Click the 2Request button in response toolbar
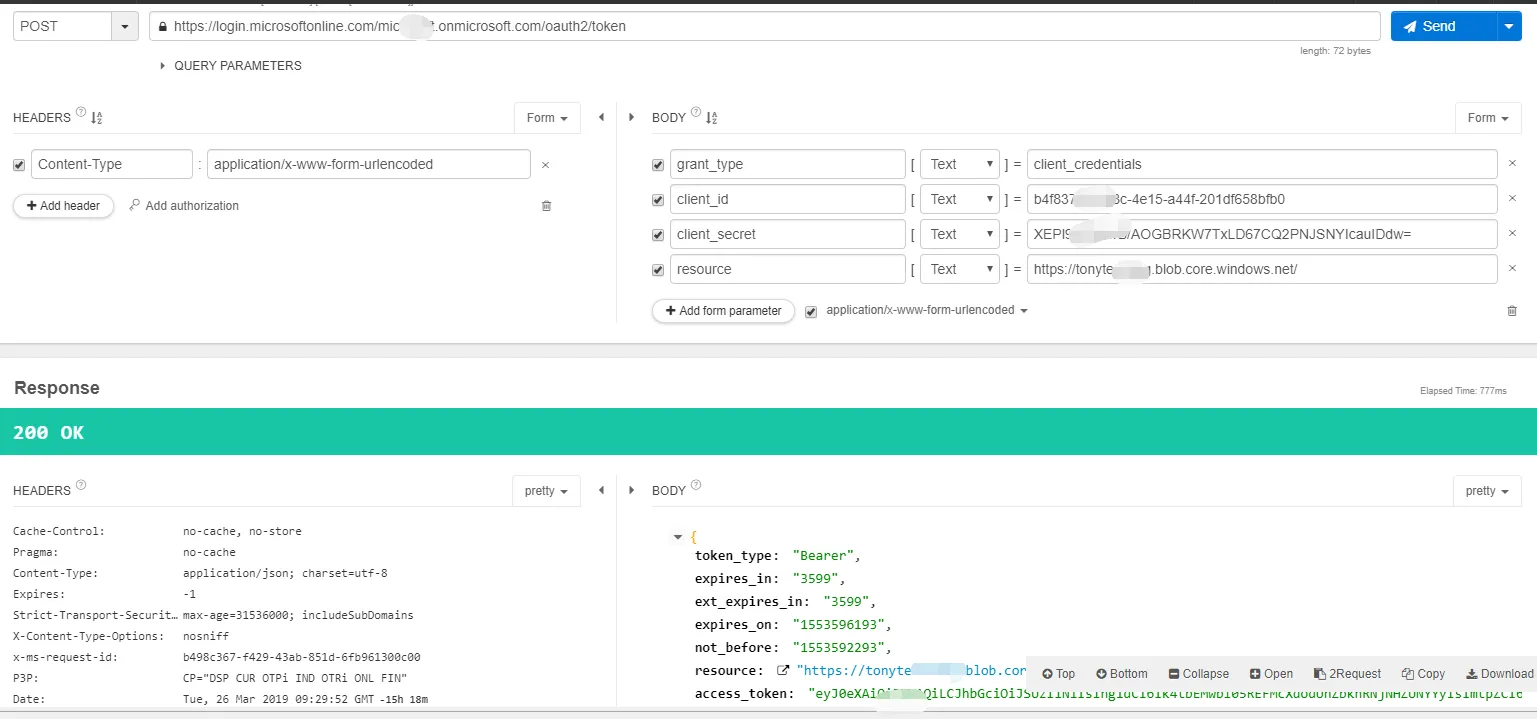The width and height of the screenshot is (1537, 719). pyautogui.click(x=1347, y=674)
